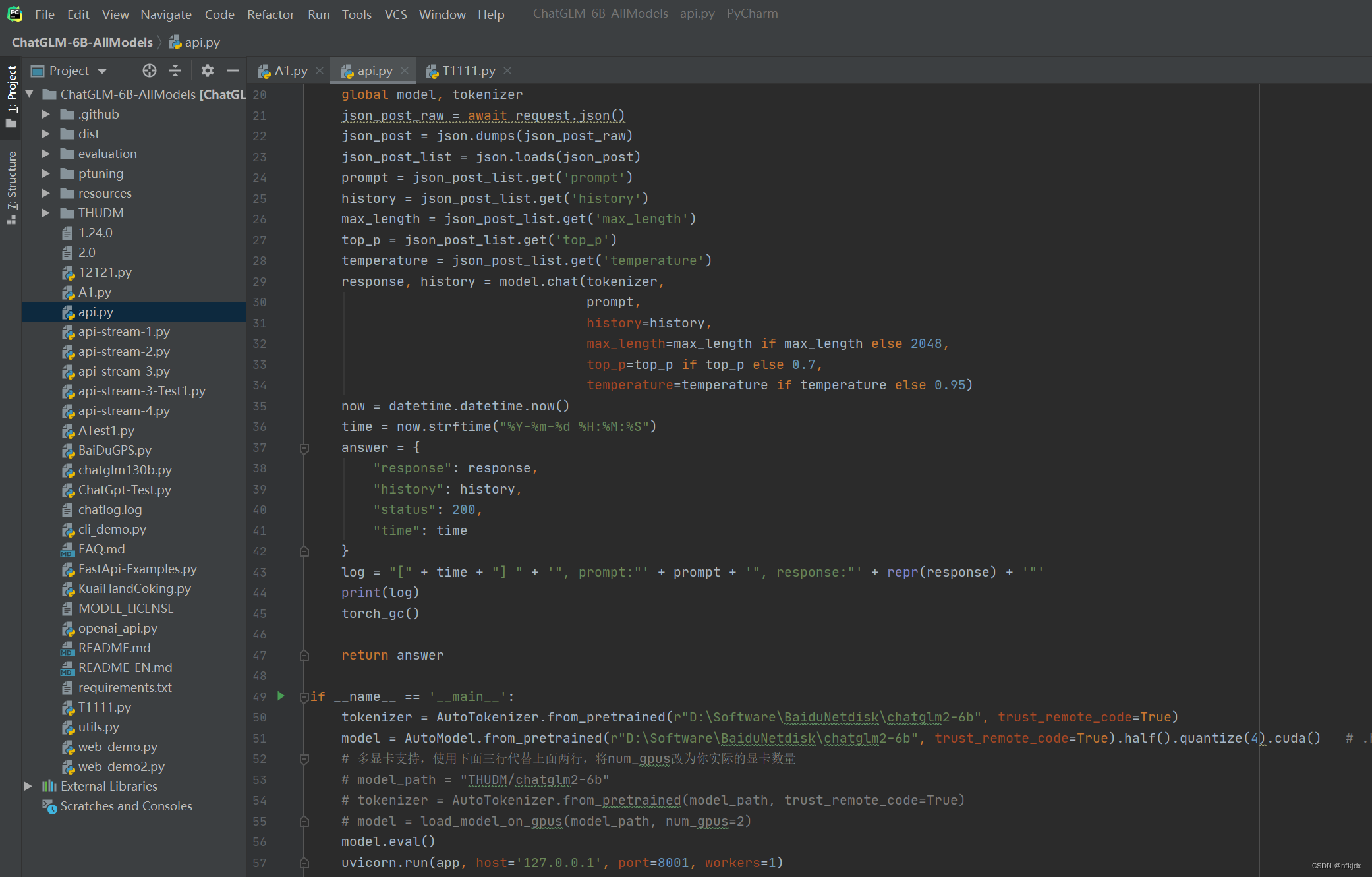The width and height of the screenshot is (1372, 877).
Task: Close the T1111.py editor tab
Action: click(x=507, y=71)
